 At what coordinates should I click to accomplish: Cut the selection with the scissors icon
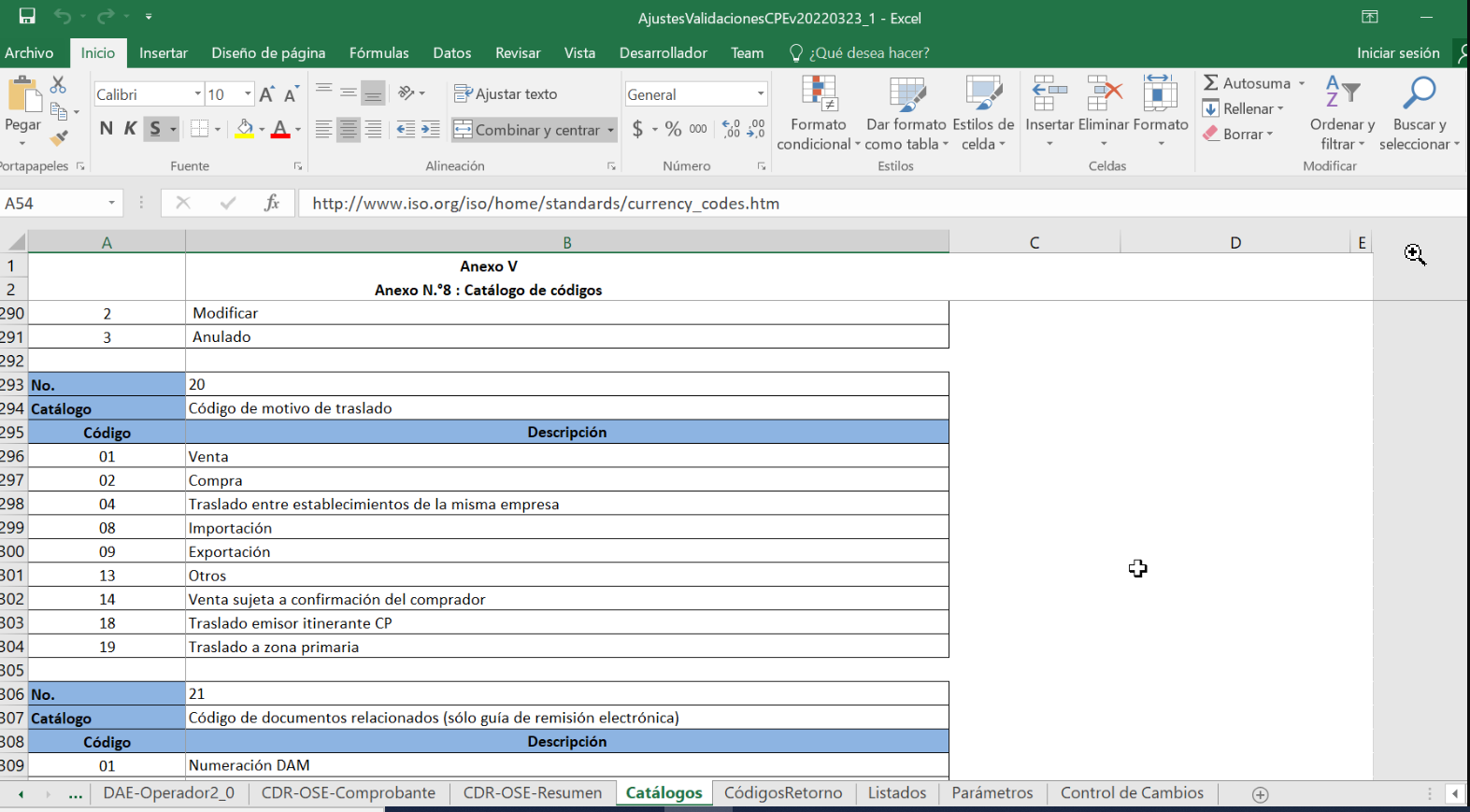58,85
